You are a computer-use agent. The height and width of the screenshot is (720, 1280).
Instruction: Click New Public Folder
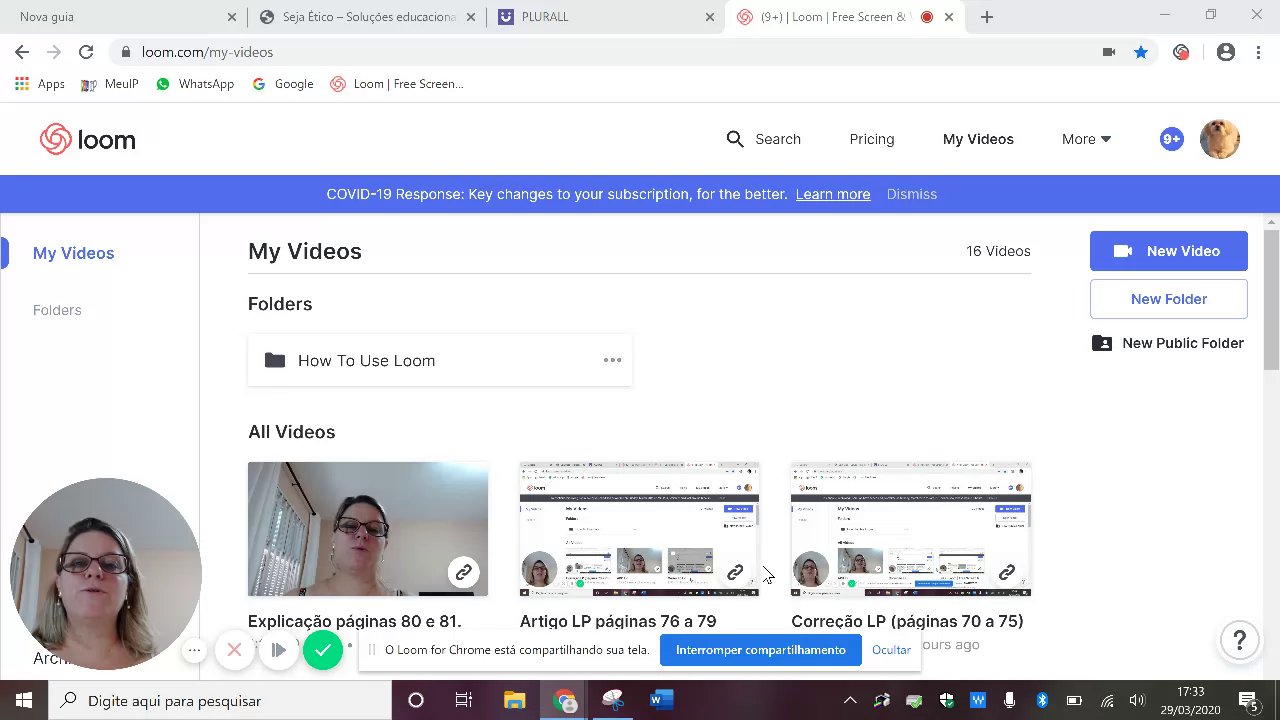click(x=1169, y=343)
